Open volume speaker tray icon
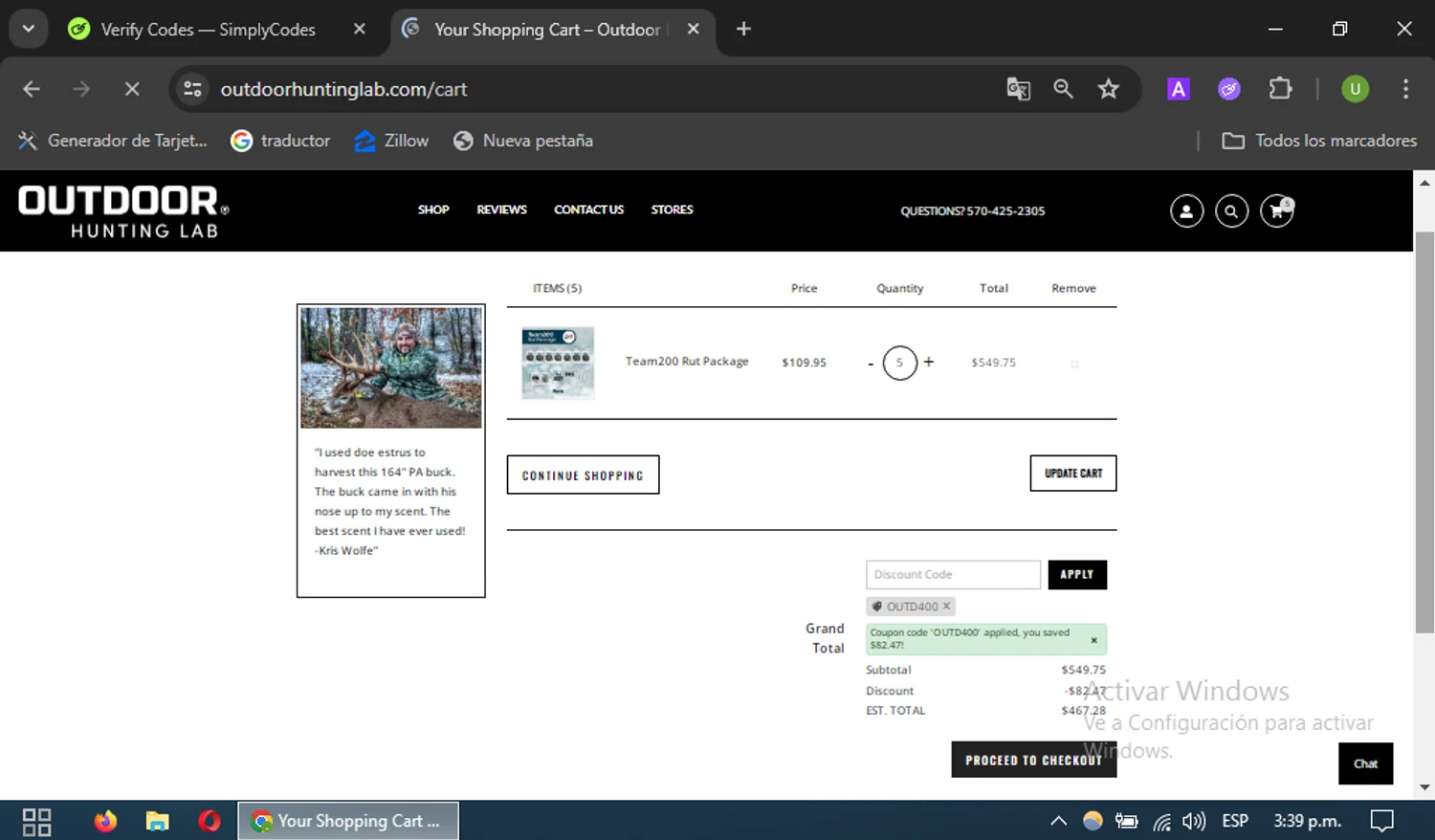This screenshot has width=1435, height=840. pyautogui.click(x=1194, y=821)
